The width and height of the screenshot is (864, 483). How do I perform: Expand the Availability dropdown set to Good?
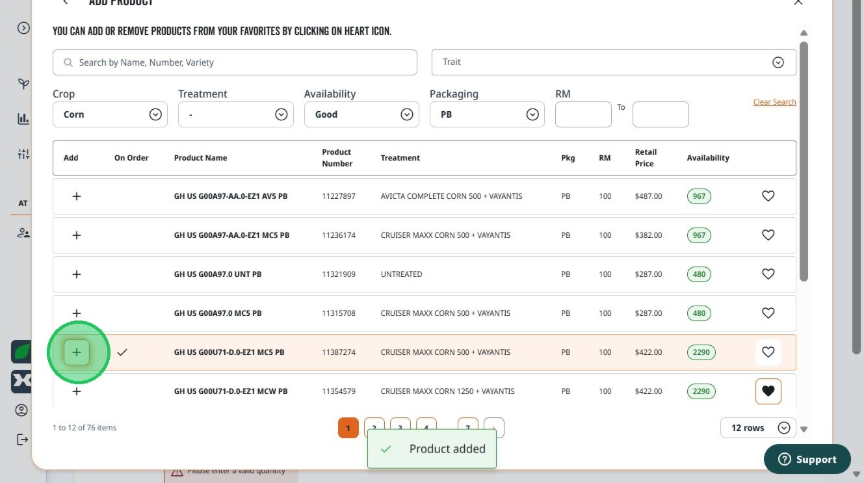click(361, 115)
